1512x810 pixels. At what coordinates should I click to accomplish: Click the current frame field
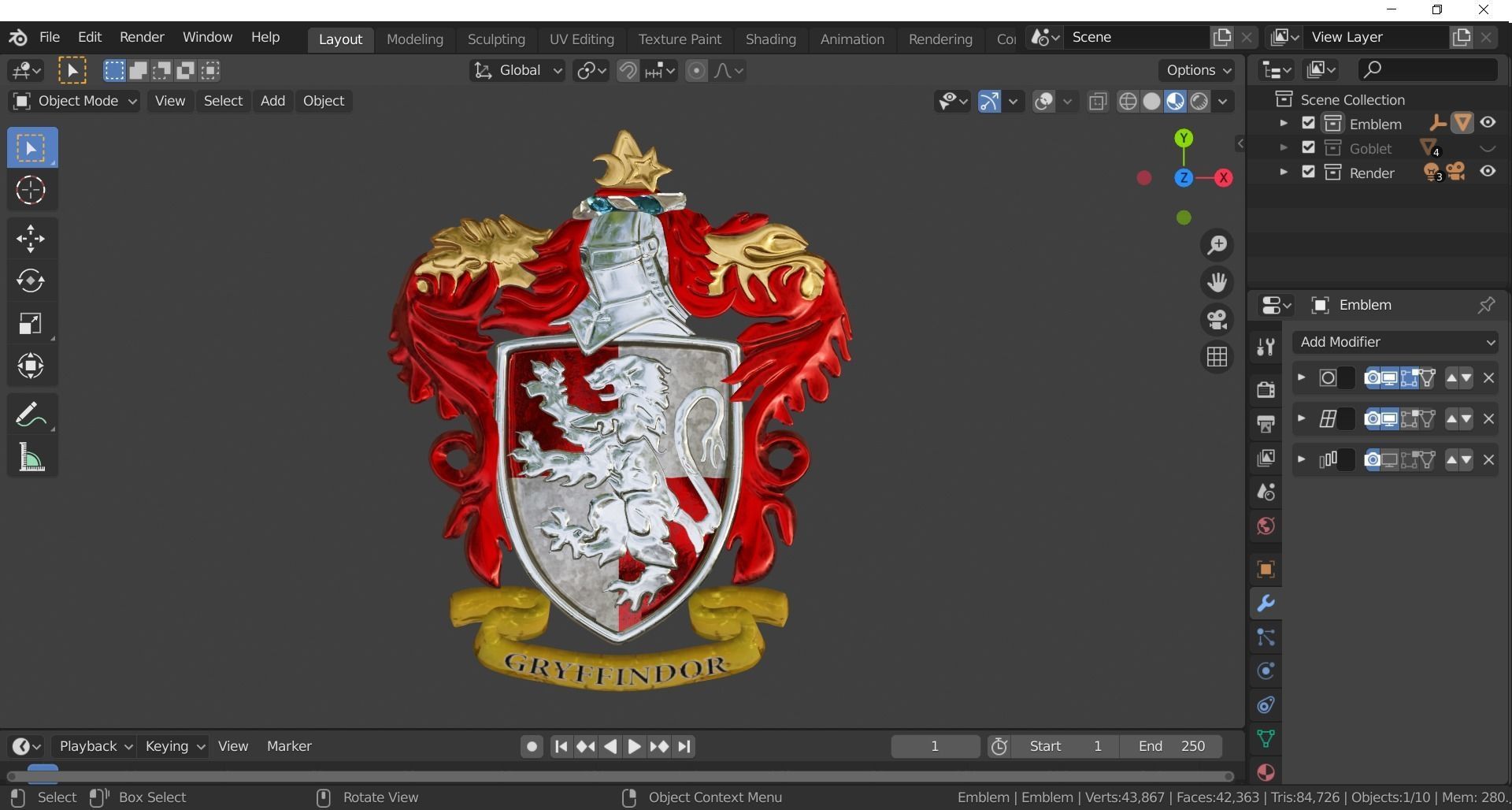tap(936, 747)
